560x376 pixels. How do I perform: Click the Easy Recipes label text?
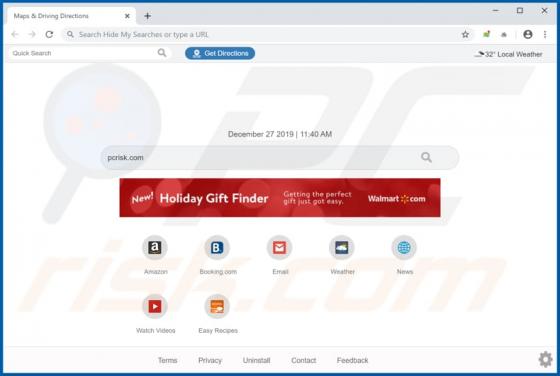[218, 331]
